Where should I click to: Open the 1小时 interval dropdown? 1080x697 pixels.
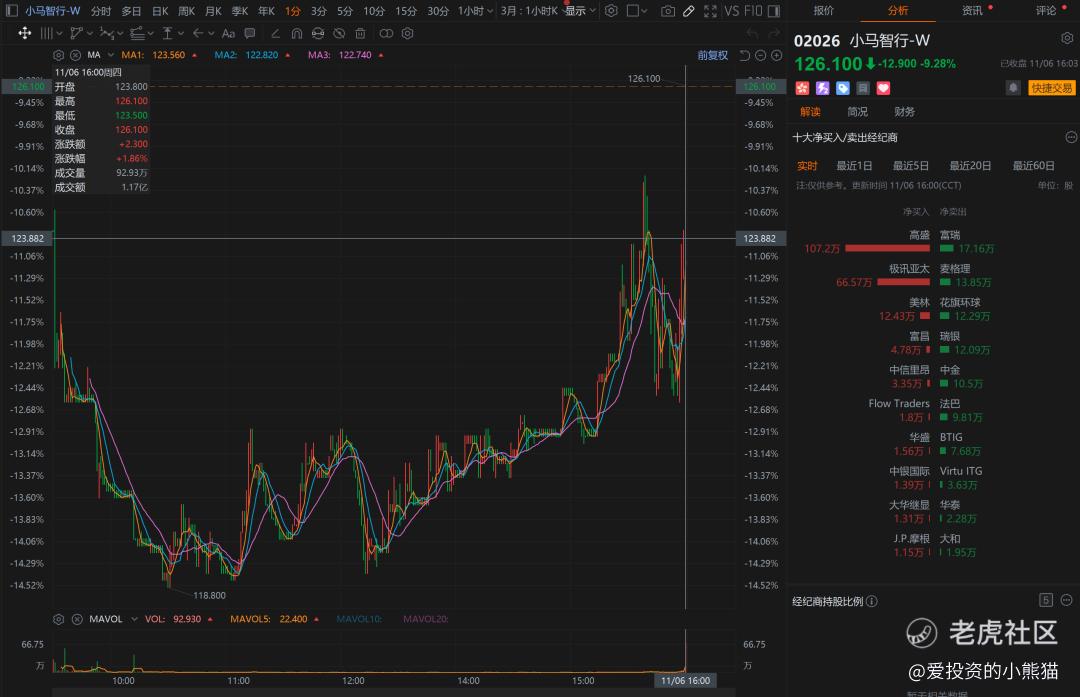(475, 11)
